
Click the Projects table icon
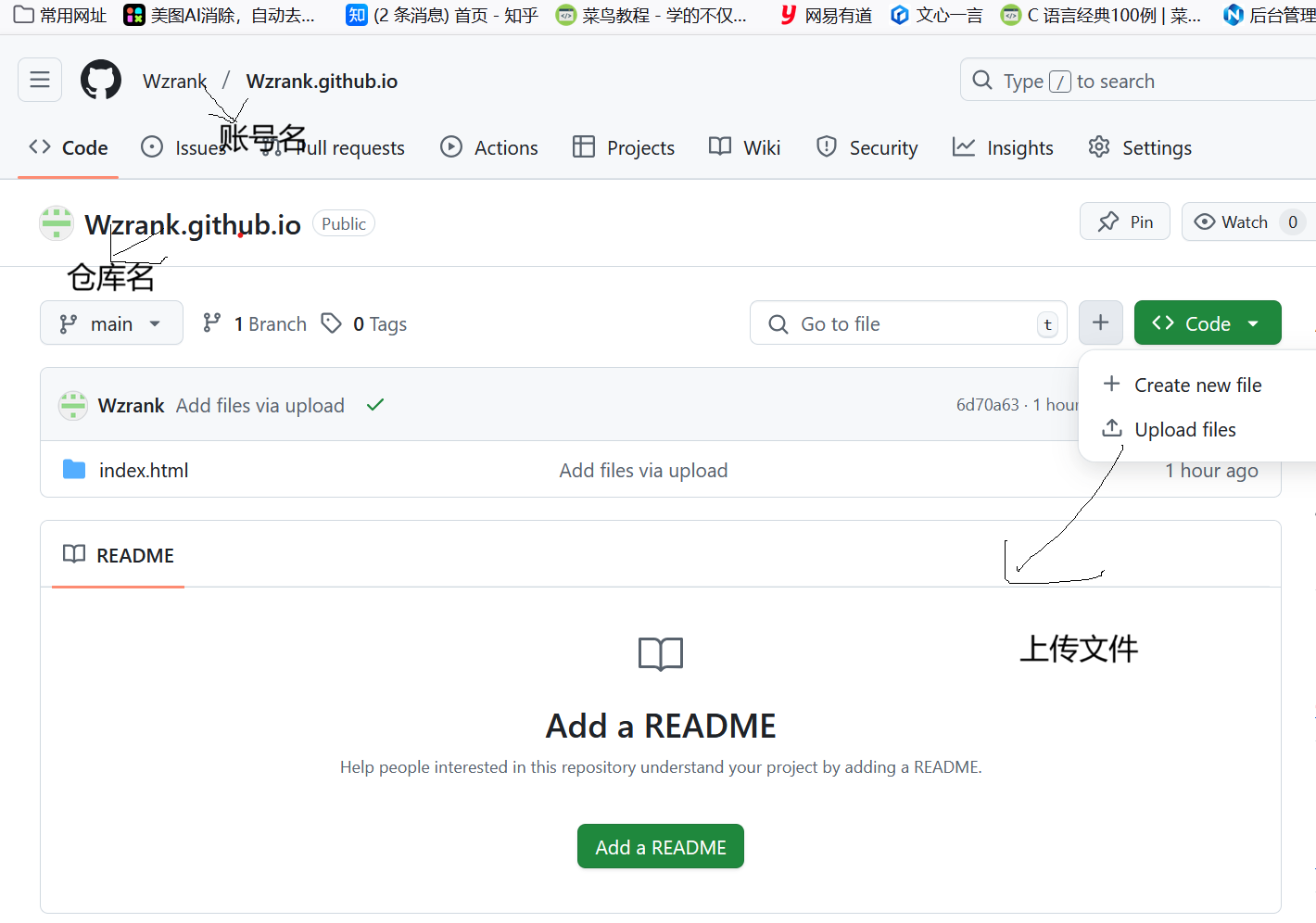click(584, 146)
